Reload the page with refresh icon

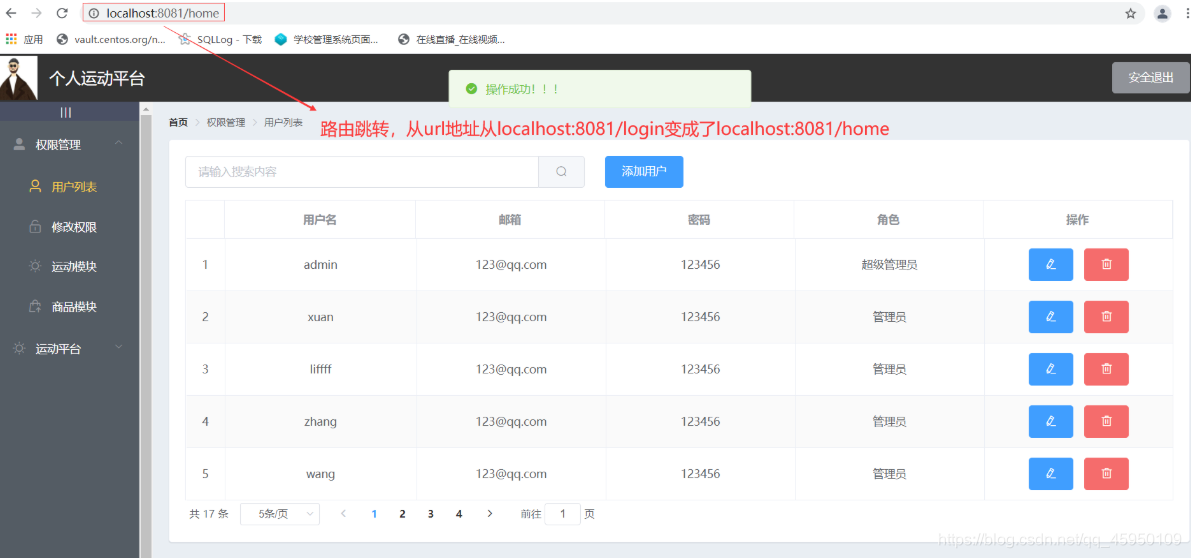click(x=62, y=13)
